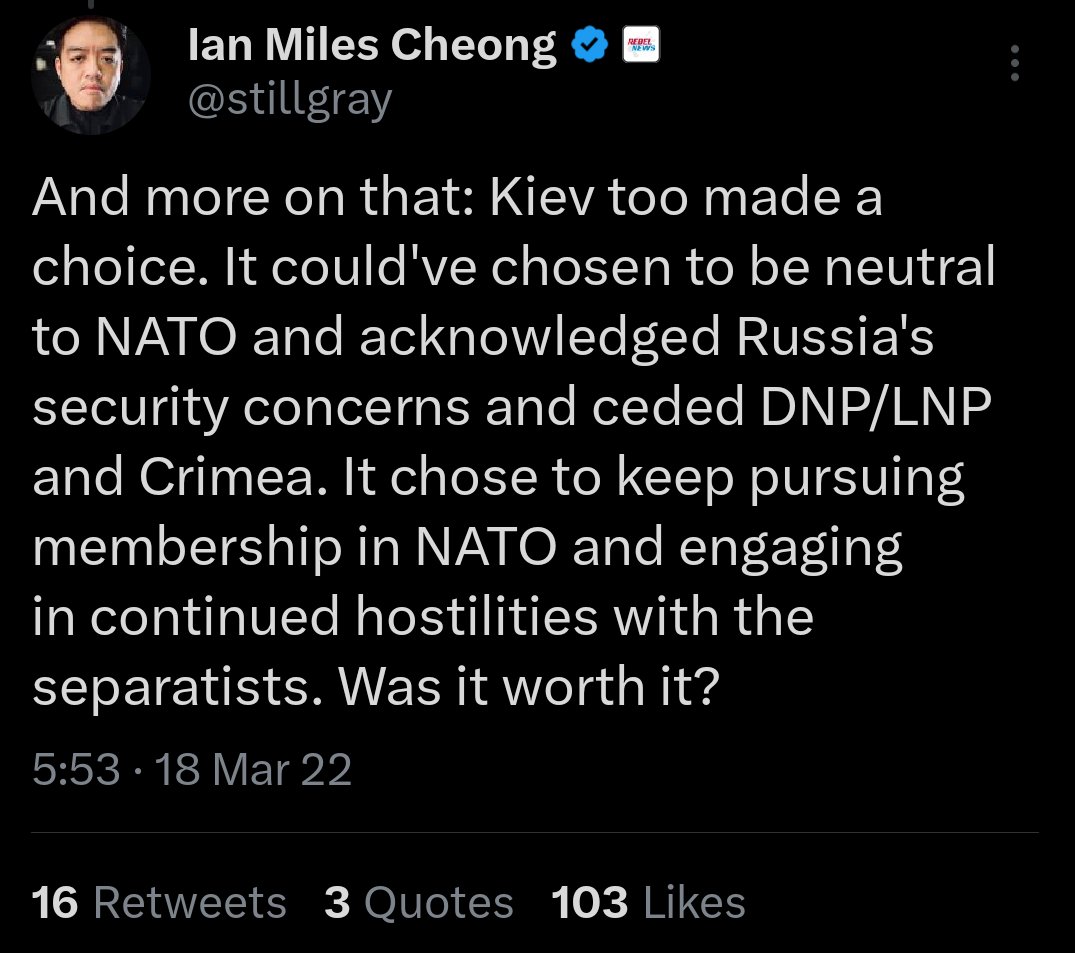View the 16 Retweets list

coord(158,902)
